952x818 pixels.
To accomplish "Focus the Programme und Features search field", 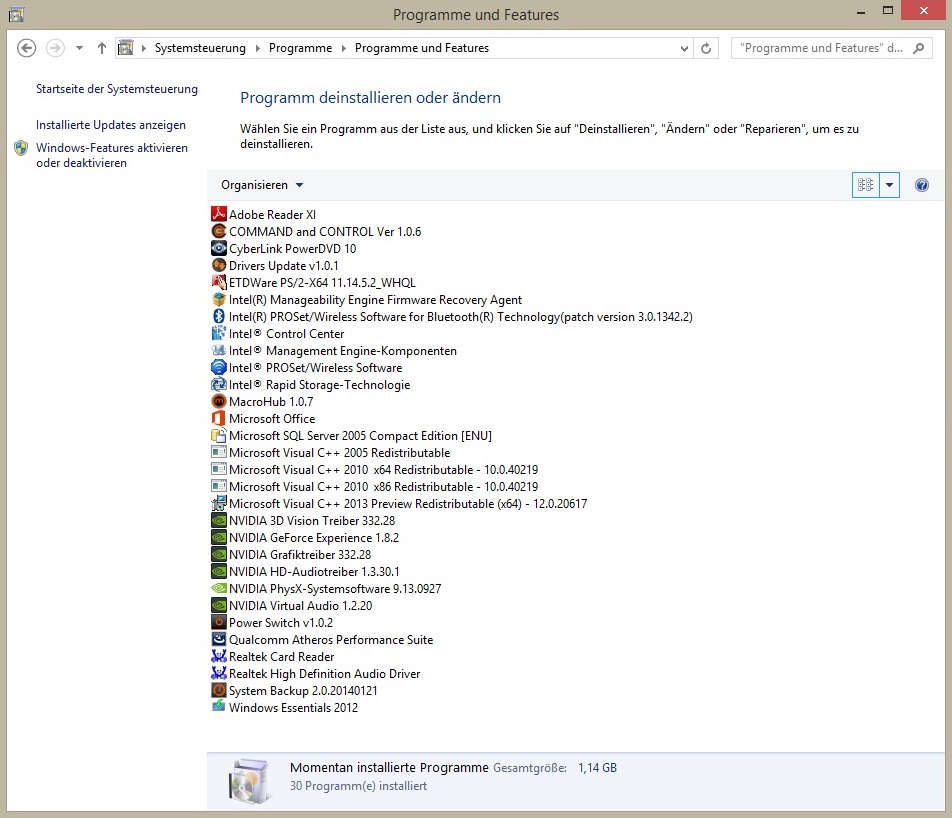I will pos(823,48).
